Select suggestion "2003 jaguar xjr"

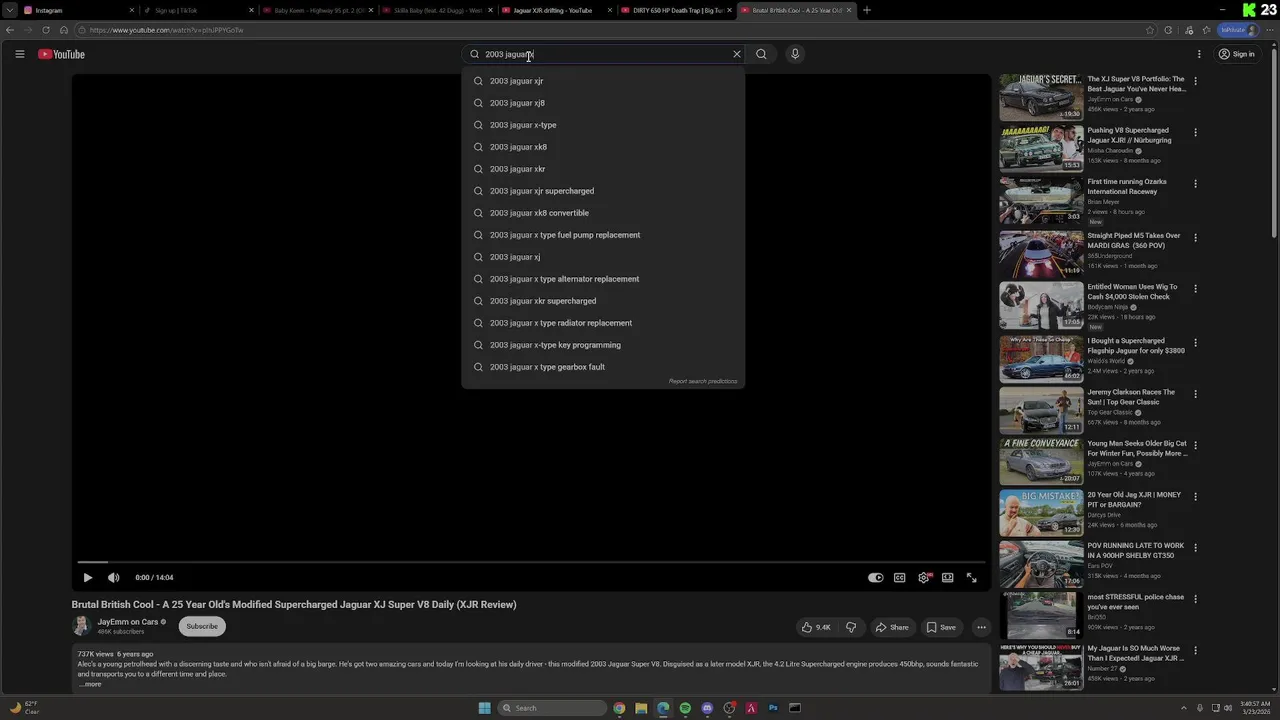tap(603, 81)
